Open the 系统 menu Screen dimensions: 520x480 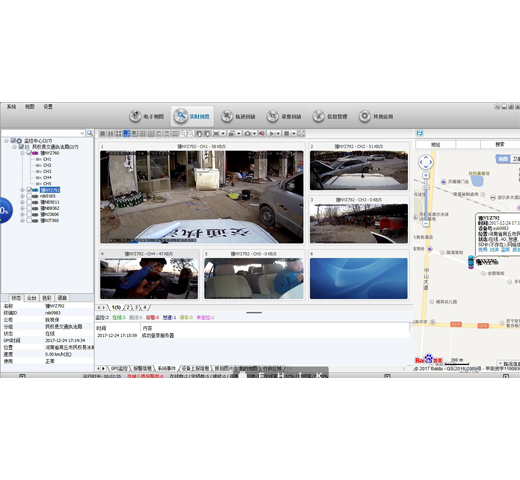click(x=11, y=106)
